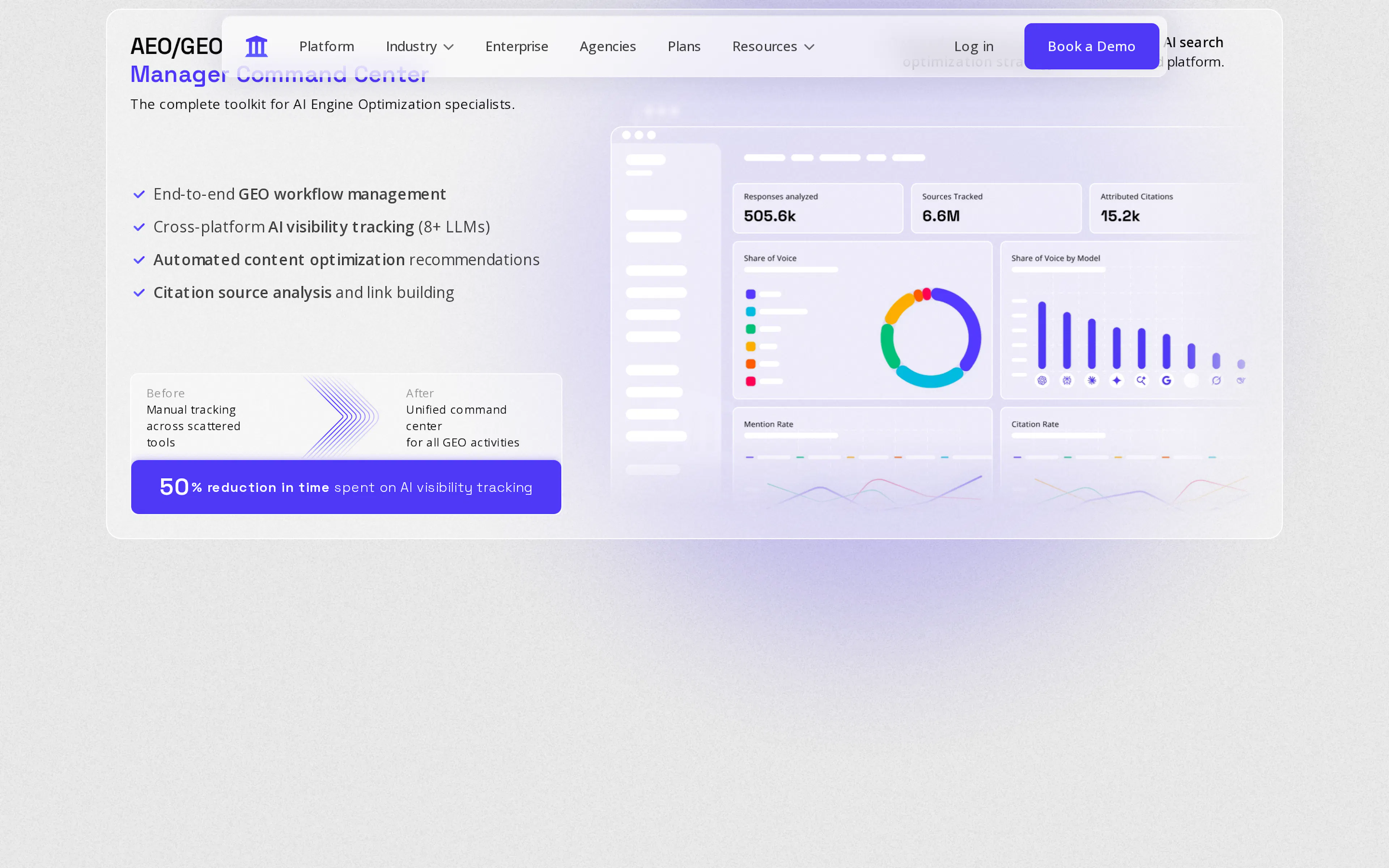
Task: Click the checkmark beside Automated content optimization
Action: [x=139, y=260]
